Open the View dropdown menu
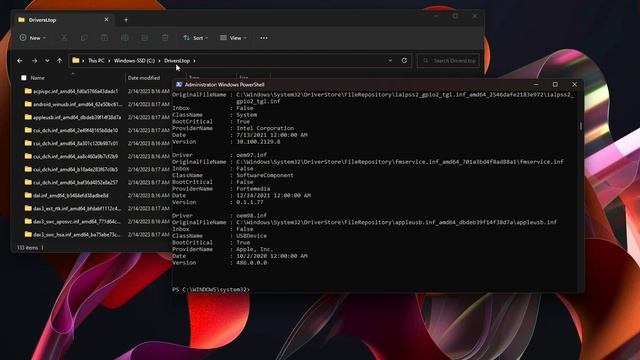Screen dimensions: 640x360 pyautogui.click(x=233, y=38)
